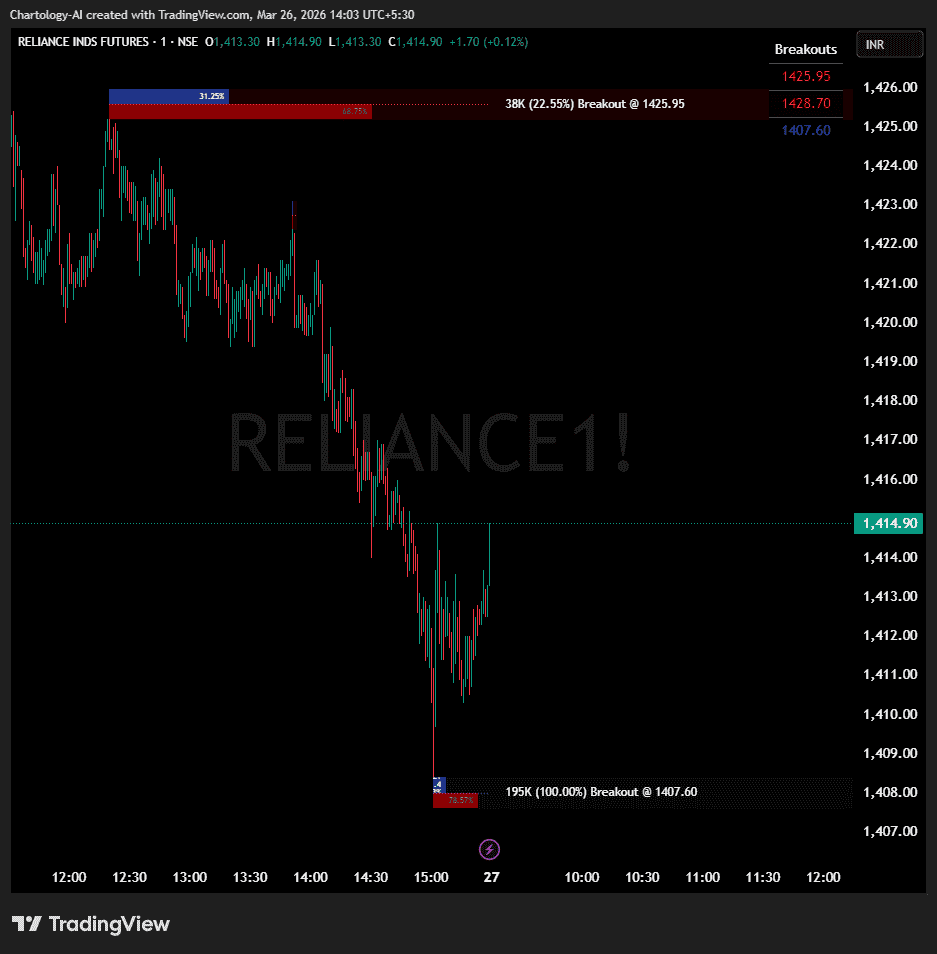
Task: Click the purple lightning bolt event icon
Action: [x=490, y=850]
